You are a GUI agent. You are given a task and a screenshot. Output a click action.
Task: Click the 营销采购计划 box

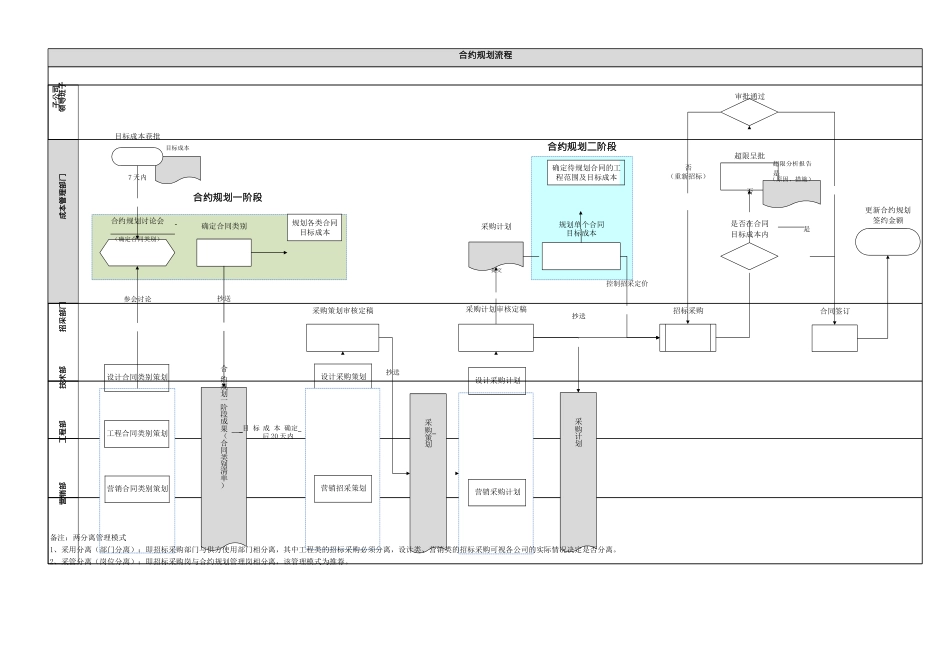tap(497, 492)
